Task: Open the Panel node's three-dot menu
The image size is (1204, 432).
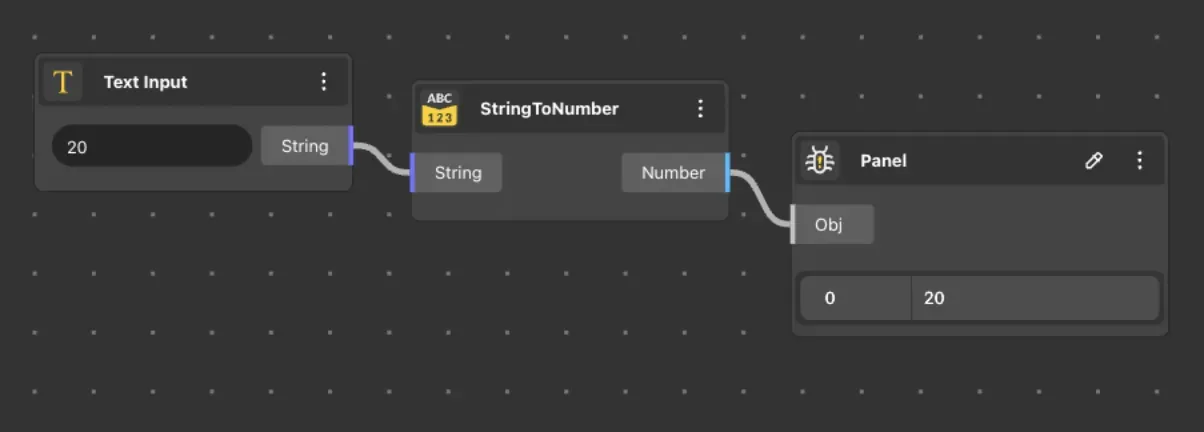Action: click(x=1139, y=160)
